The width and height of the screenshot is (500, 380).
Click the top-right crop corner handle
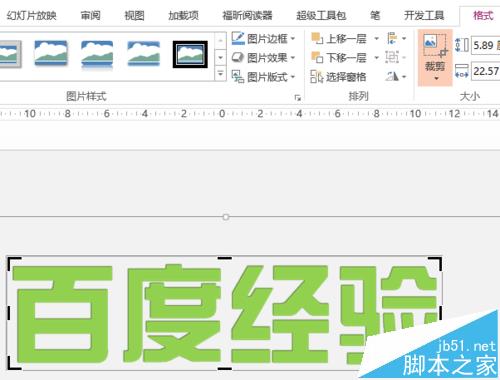point(435,263)
